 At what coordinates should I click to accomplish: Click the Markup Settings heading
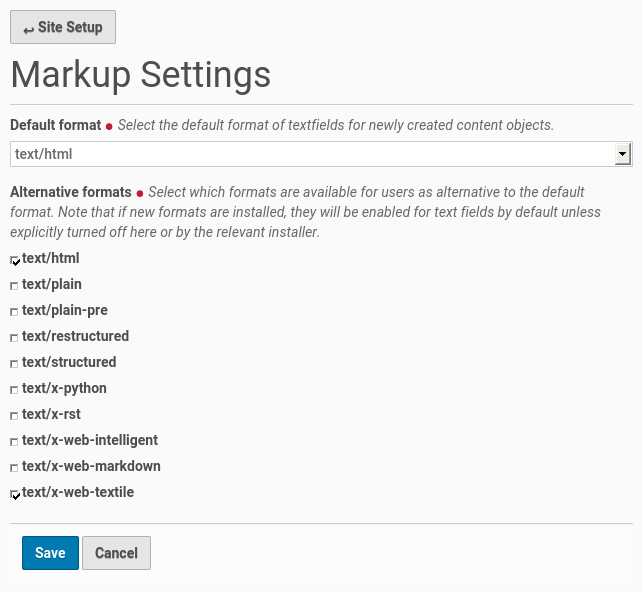click(140, 75)
